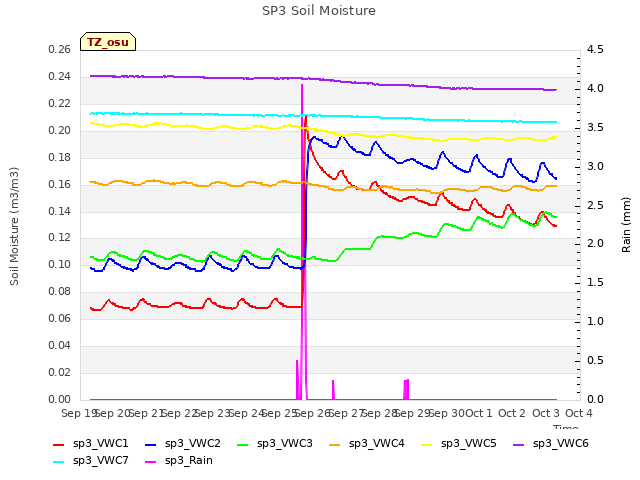Click the small rain bar near Sep 27
Viewport: 640px width, 480px height.
[333, 390]
